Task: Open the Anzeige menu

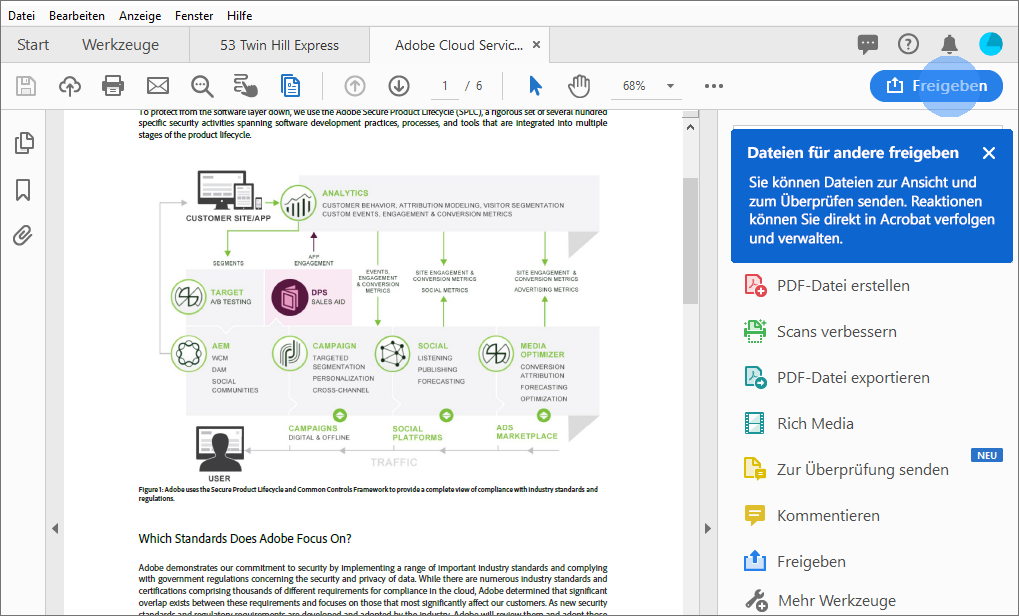Action: pyautogui.click(x=140, y=15)
